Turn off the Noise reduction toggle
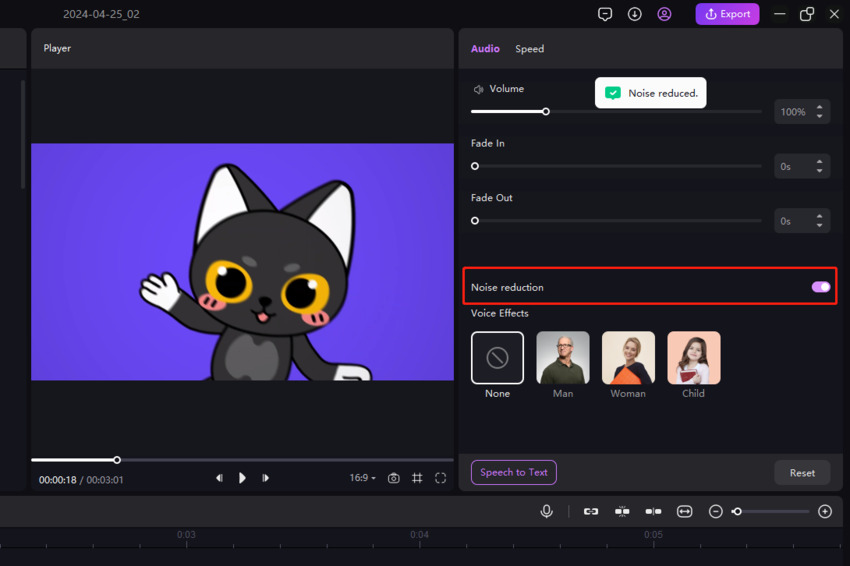850x566 pixels. tap(820, 287)
